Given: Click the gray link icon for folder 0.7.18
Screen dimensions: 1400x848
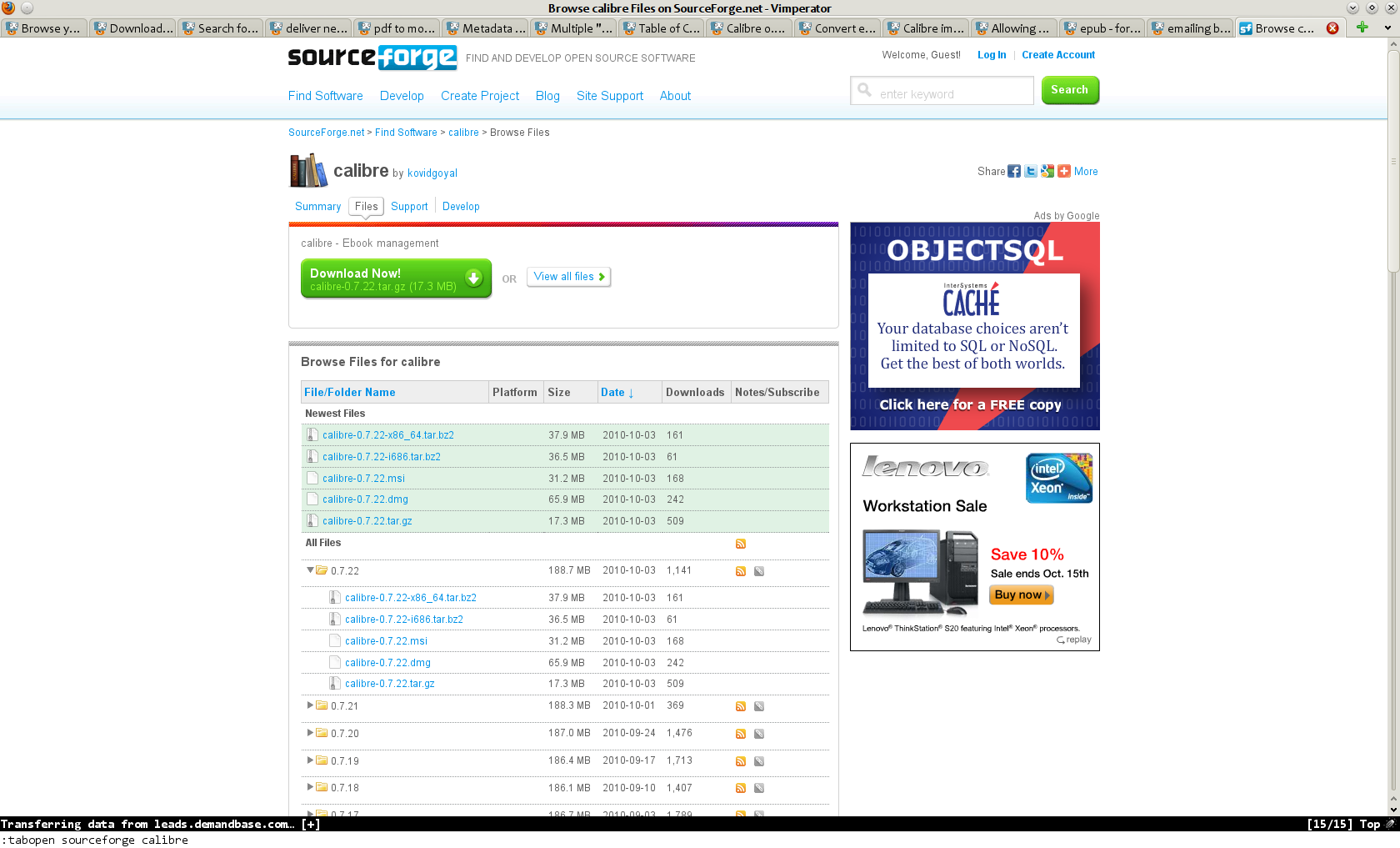Looking at the screenshot, I should 759,788.
